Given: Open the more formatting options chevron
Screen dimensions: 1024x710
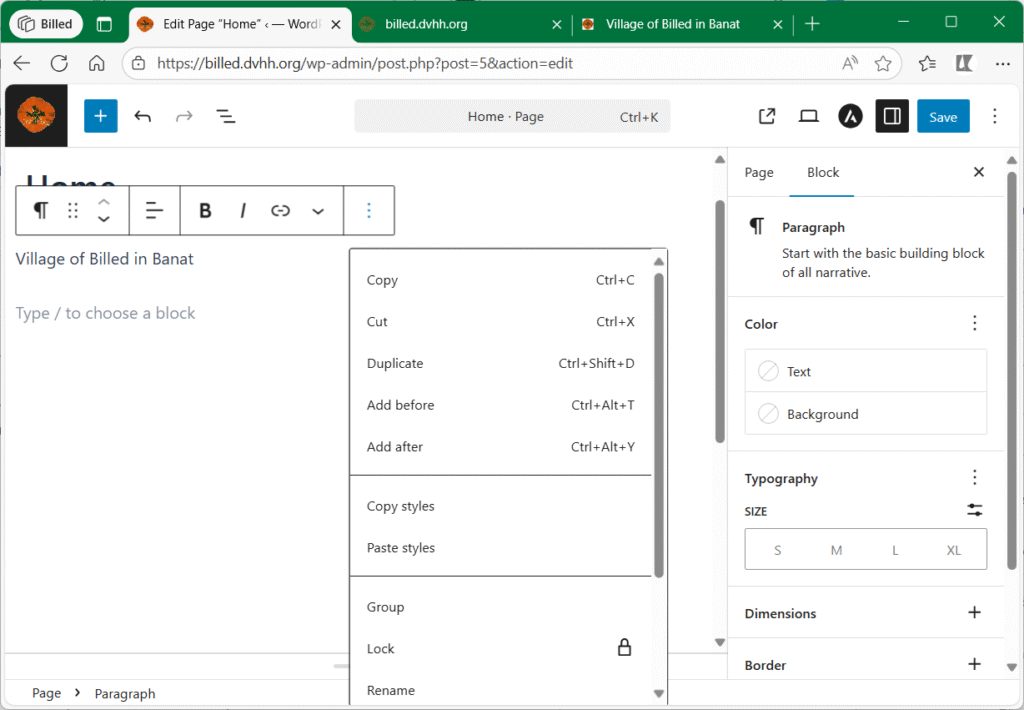Looking at the screenshot, I should (318, 210).
